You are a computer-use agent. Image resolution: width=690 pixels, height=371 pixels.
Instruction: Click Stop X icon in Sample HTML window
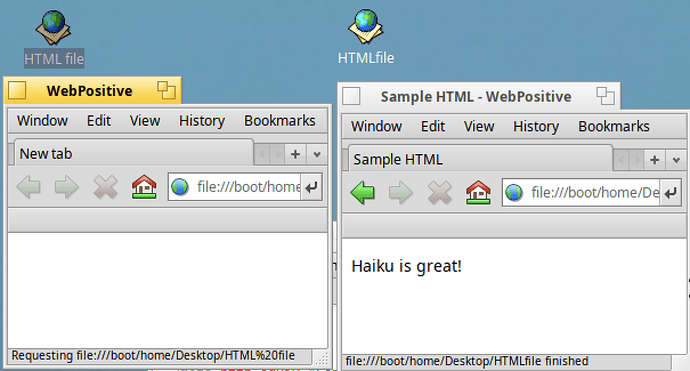point(440,193)
